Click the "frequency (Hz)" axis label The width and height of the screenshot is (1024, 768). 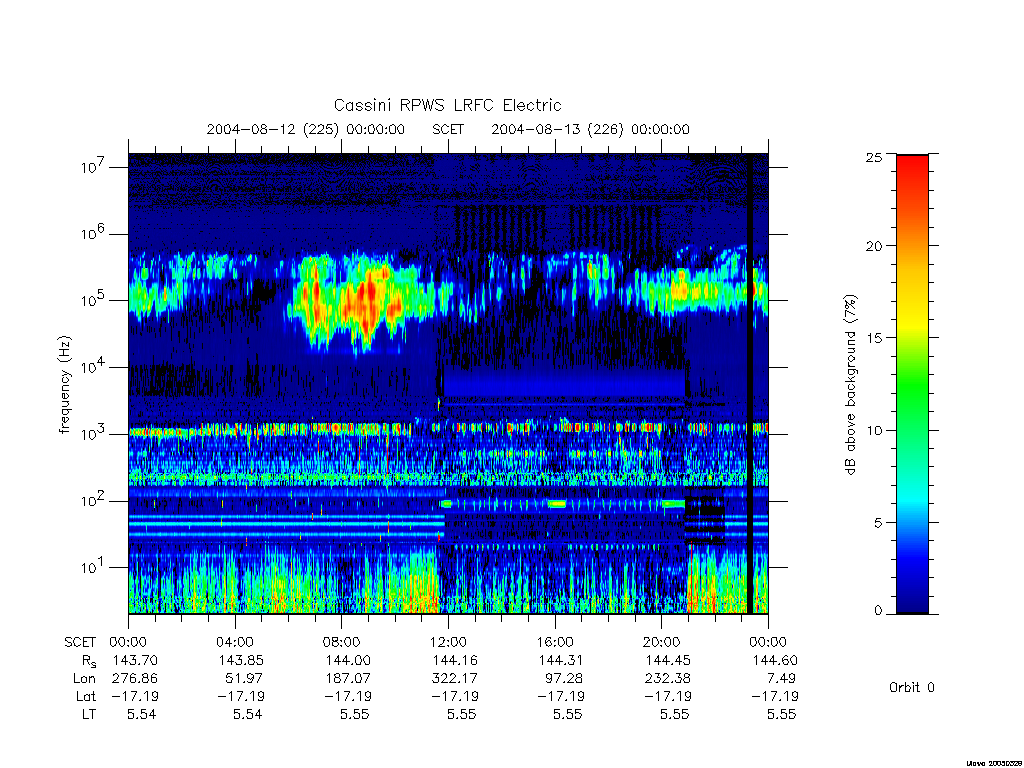(x=65, y=384)
